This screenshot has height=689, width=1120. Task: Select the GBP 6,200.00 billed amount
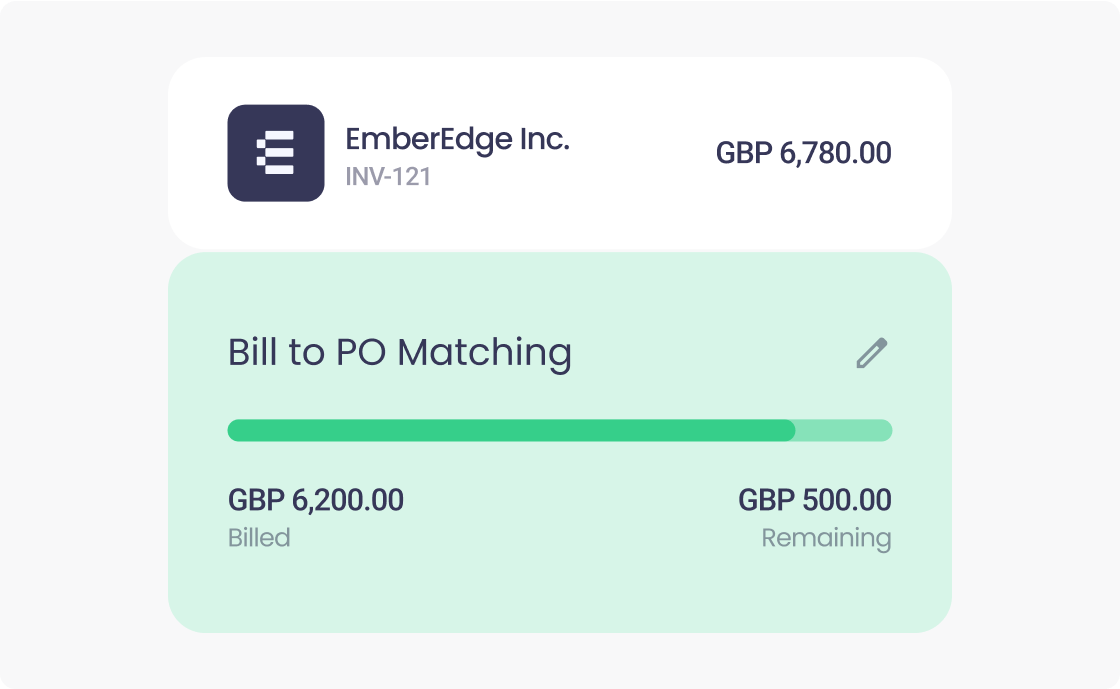(x=316, y=500)
